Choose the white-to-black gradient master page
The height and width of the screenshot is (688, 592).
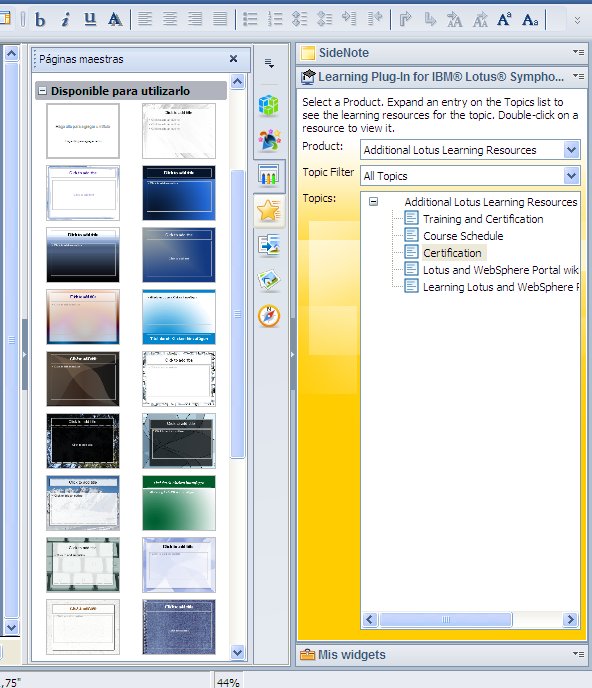[x=83, y=255]
